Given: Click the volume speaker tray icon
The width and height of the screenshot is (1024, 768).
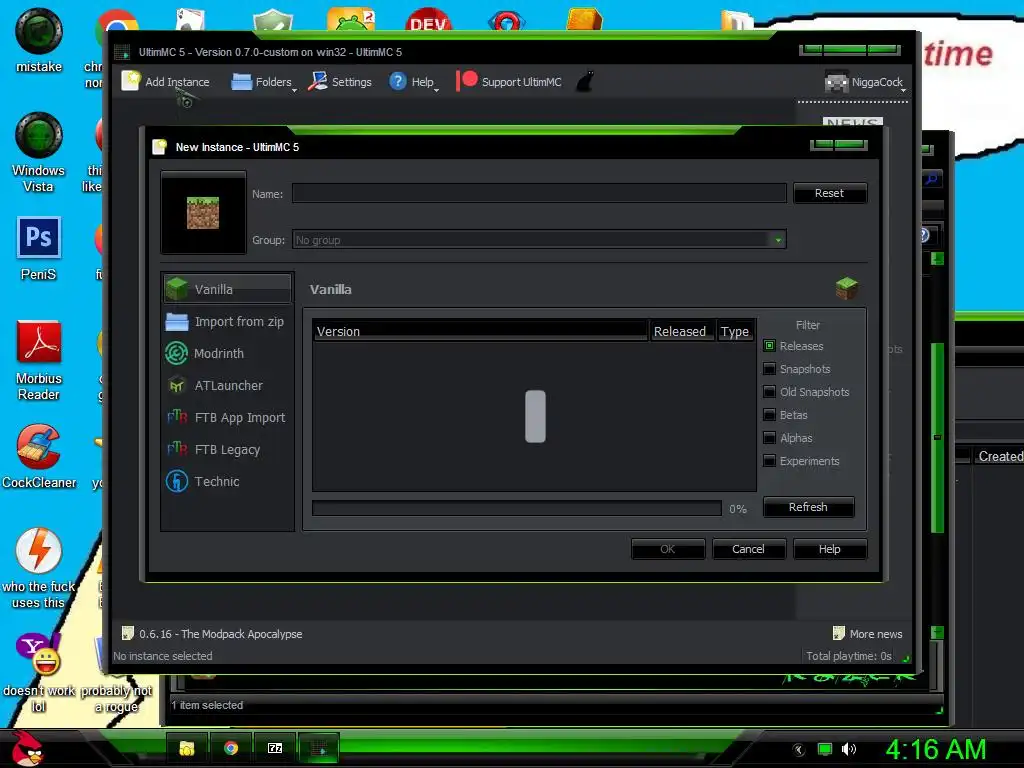Looking at the screenshot, I should (848, 749).
